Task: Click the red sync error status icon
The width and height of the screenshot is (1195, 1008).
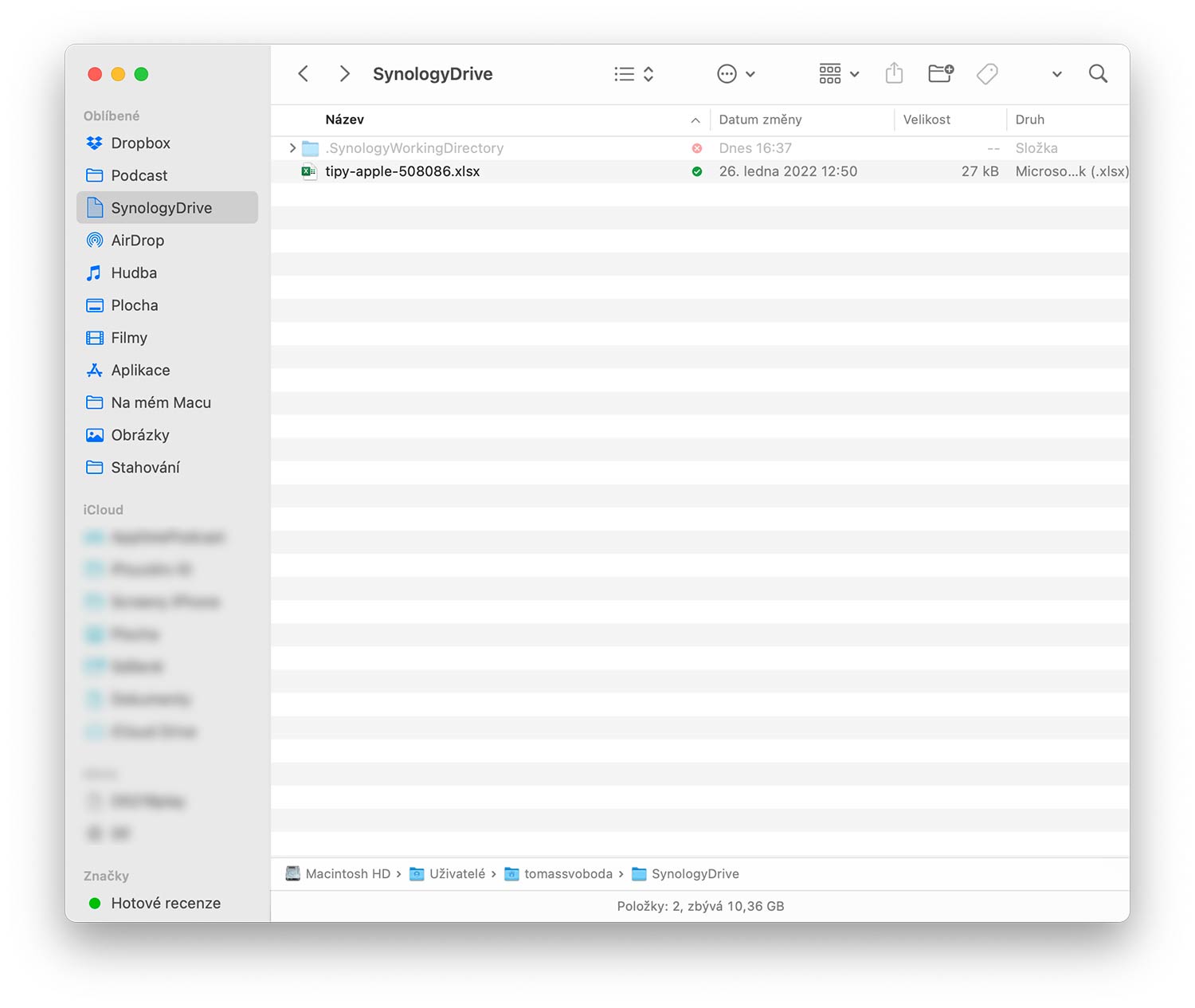Action: point(697,148)
